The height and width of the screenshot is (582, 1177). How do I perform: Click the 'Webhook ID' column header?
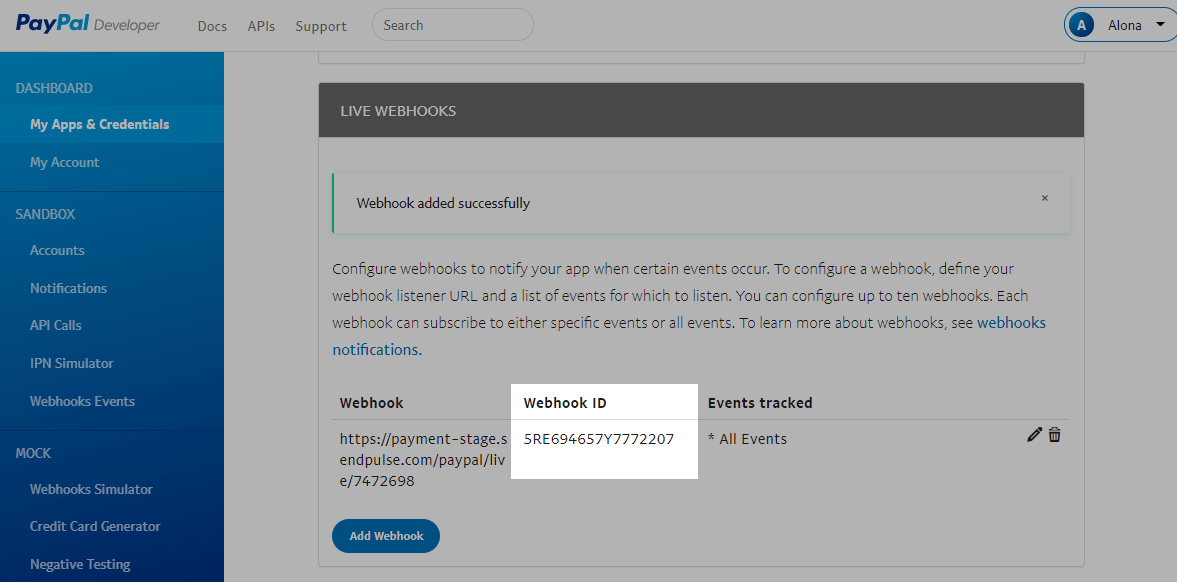tap(565, 403)
